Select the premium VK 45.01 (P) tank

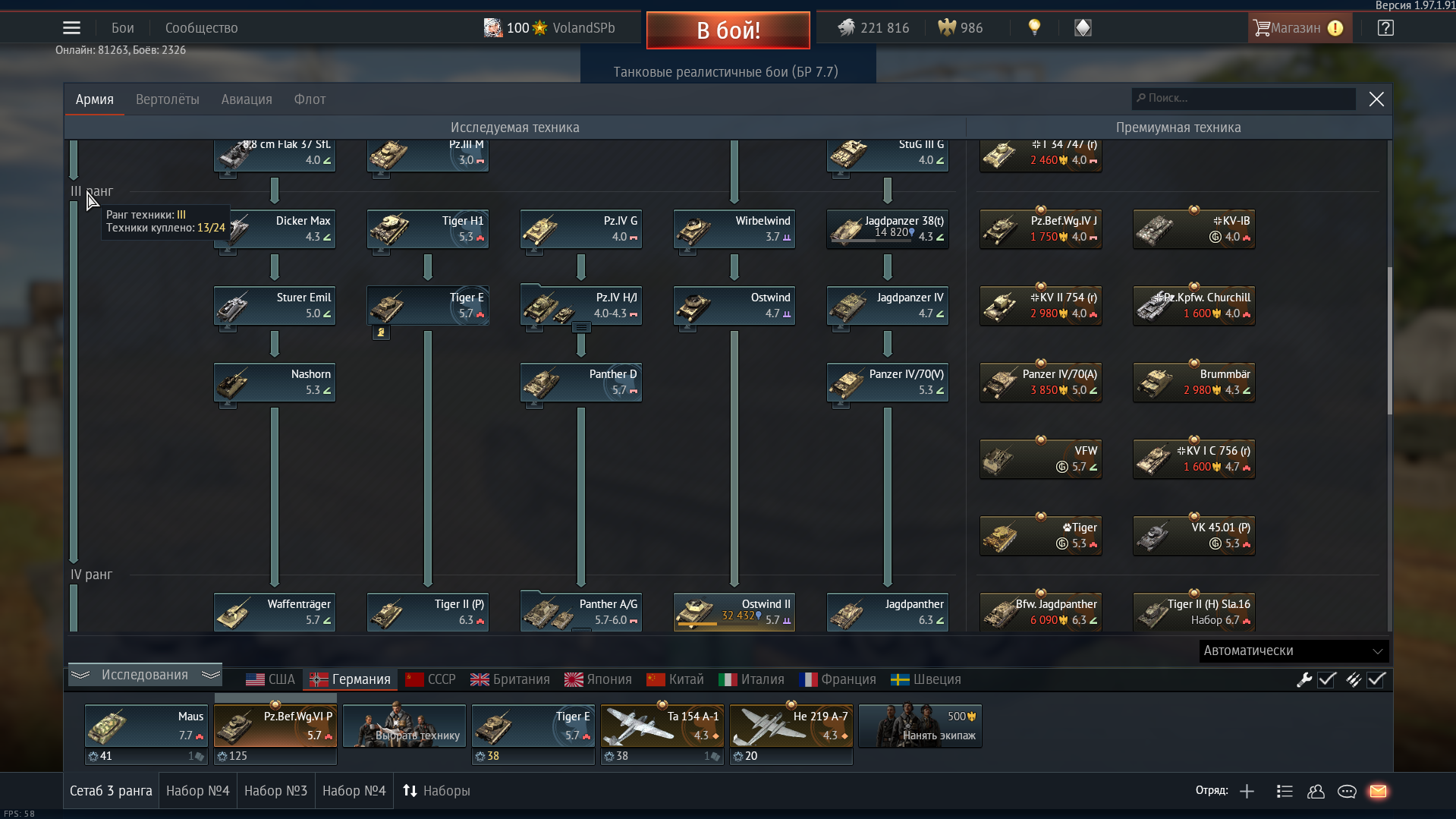click(1194, 535)
